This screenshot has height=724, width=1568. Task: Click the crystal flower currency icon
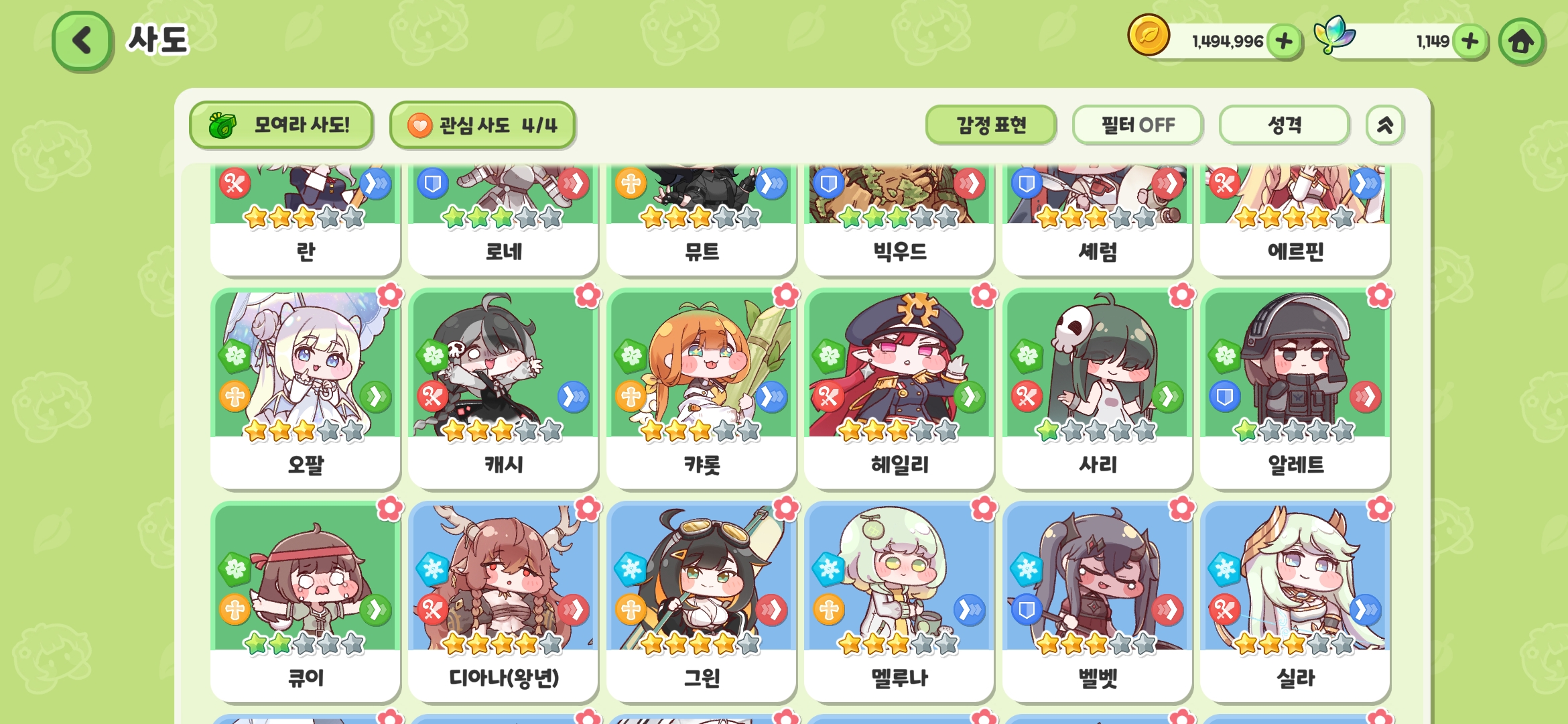point(1333,35)
